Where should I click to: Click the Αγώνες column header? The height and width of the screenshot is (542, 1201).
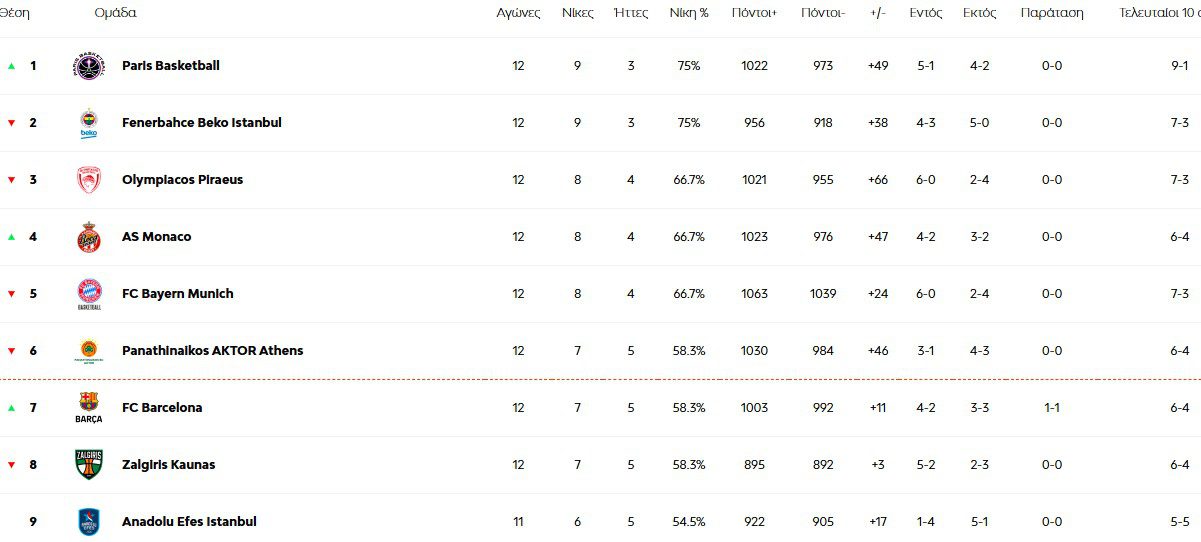(518, 13)
